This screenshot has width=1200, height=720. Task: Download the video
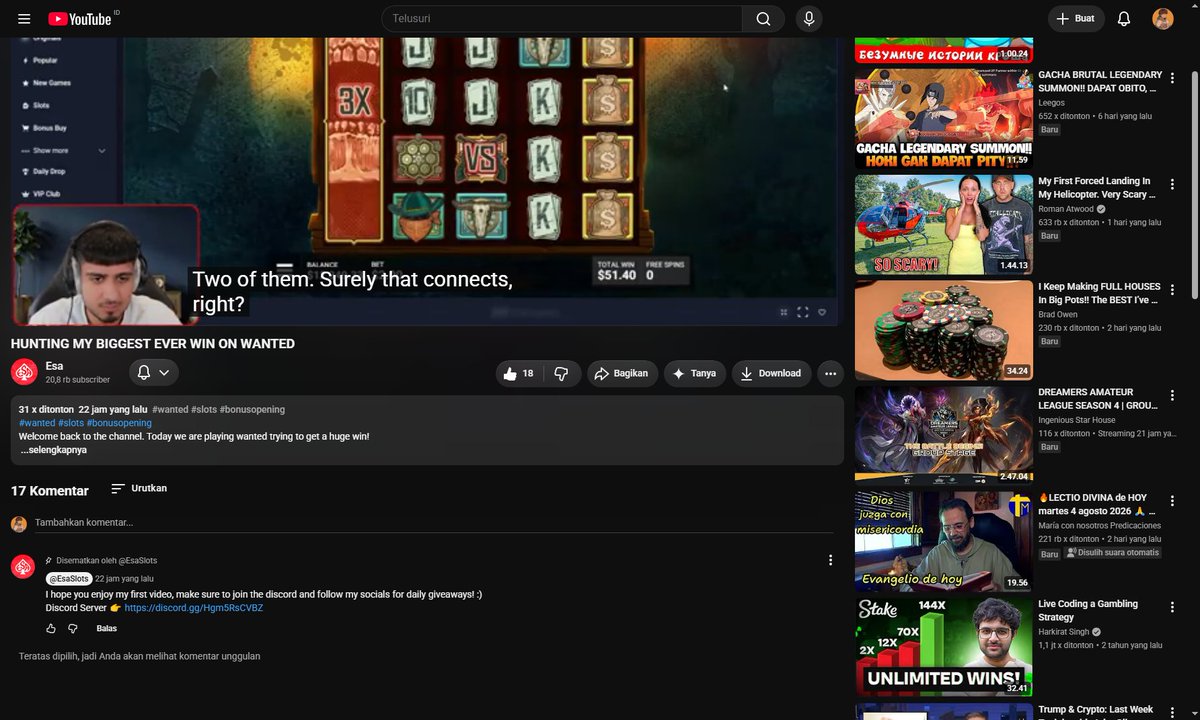coord(771,373)
